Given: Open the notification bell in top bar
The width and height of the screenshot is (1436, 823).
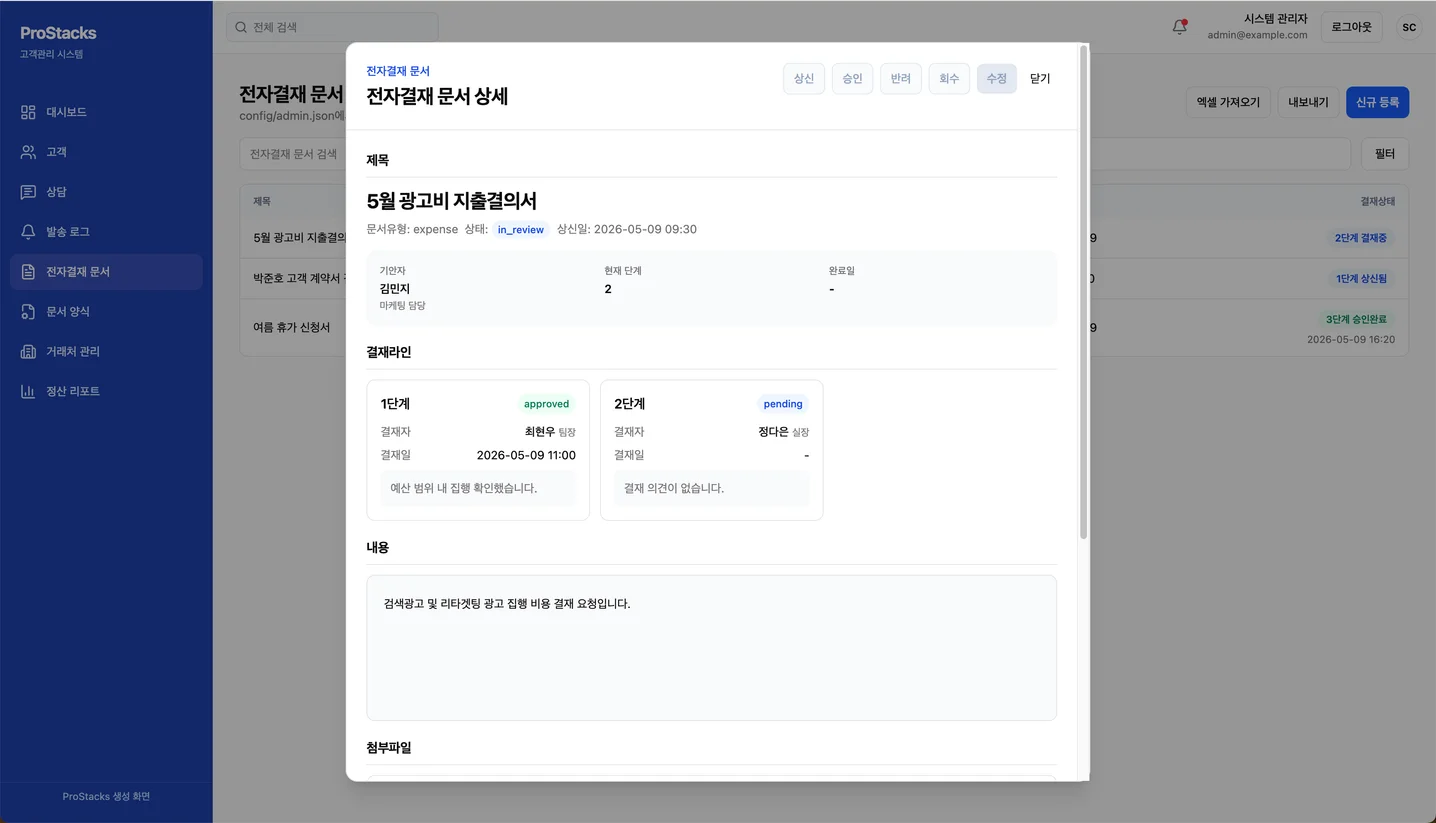Looking at the screenshot, I should (1180, 27).
